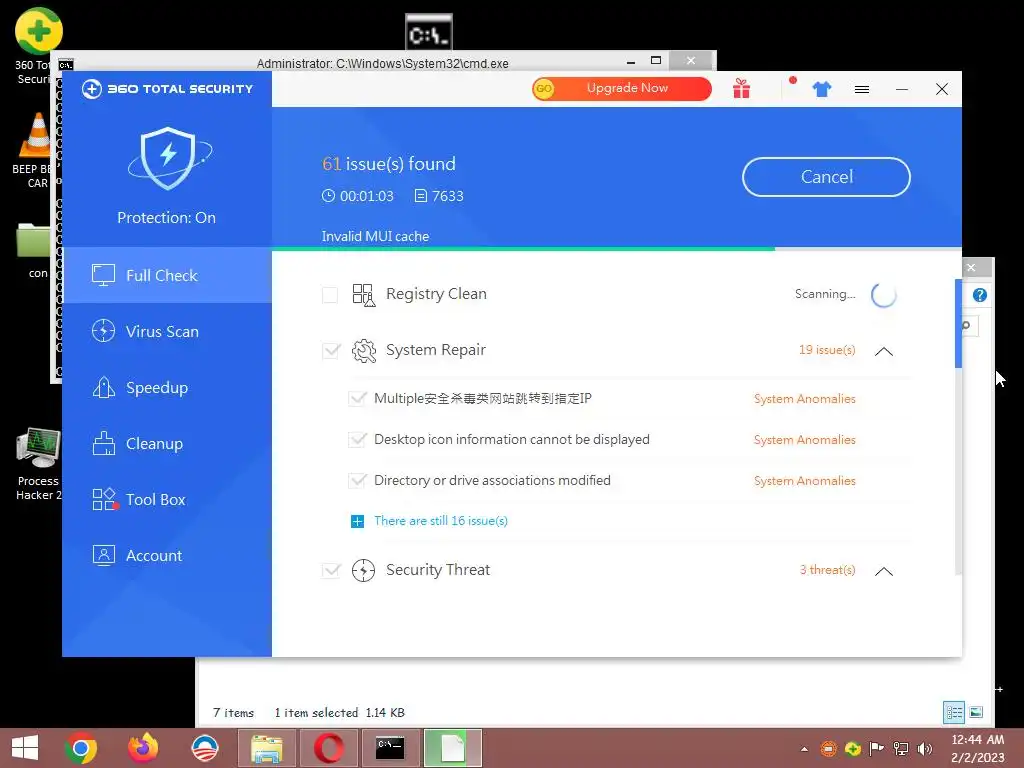The image size is (1024, 768).
Task: Open the Cleanup section
Action: pos(167,443)
